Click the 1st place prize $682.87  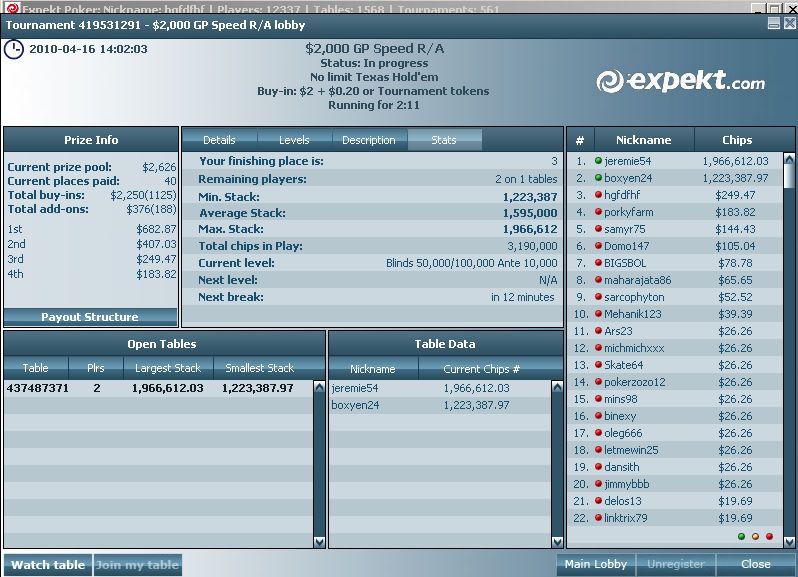point(156,229)
